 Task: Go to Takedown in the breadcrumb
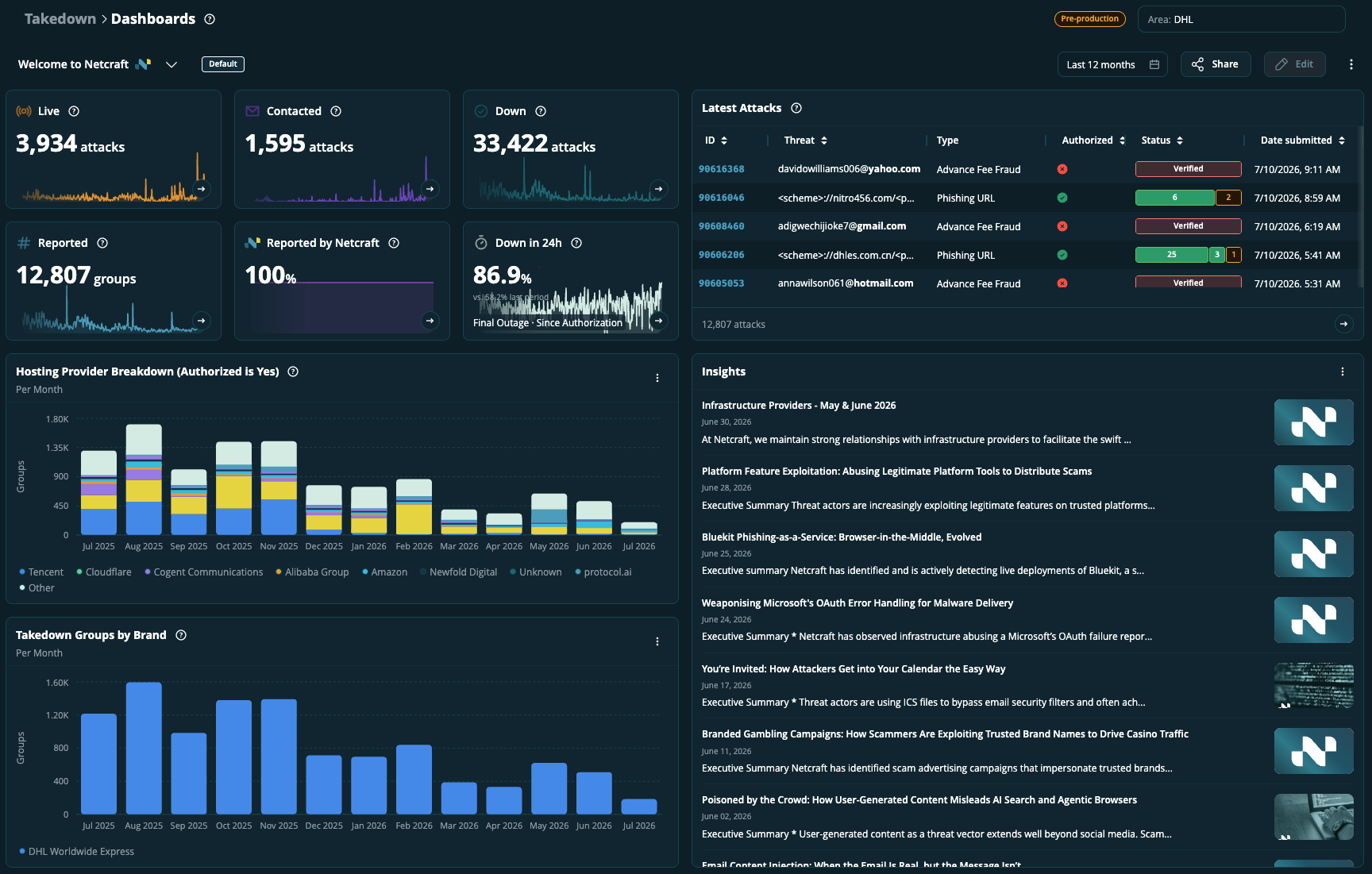(x=60, y=18)
